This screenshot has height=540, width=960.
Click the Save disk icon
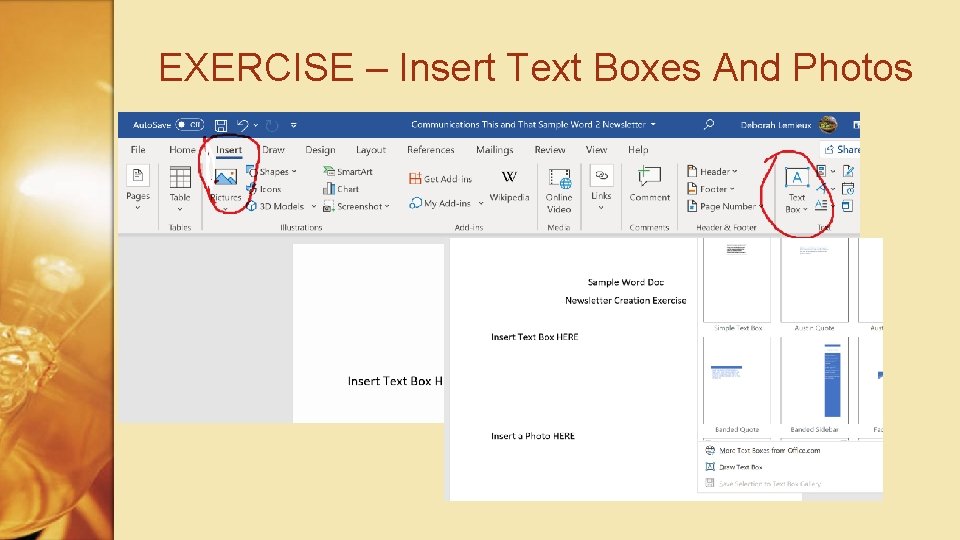coord(221,126)
